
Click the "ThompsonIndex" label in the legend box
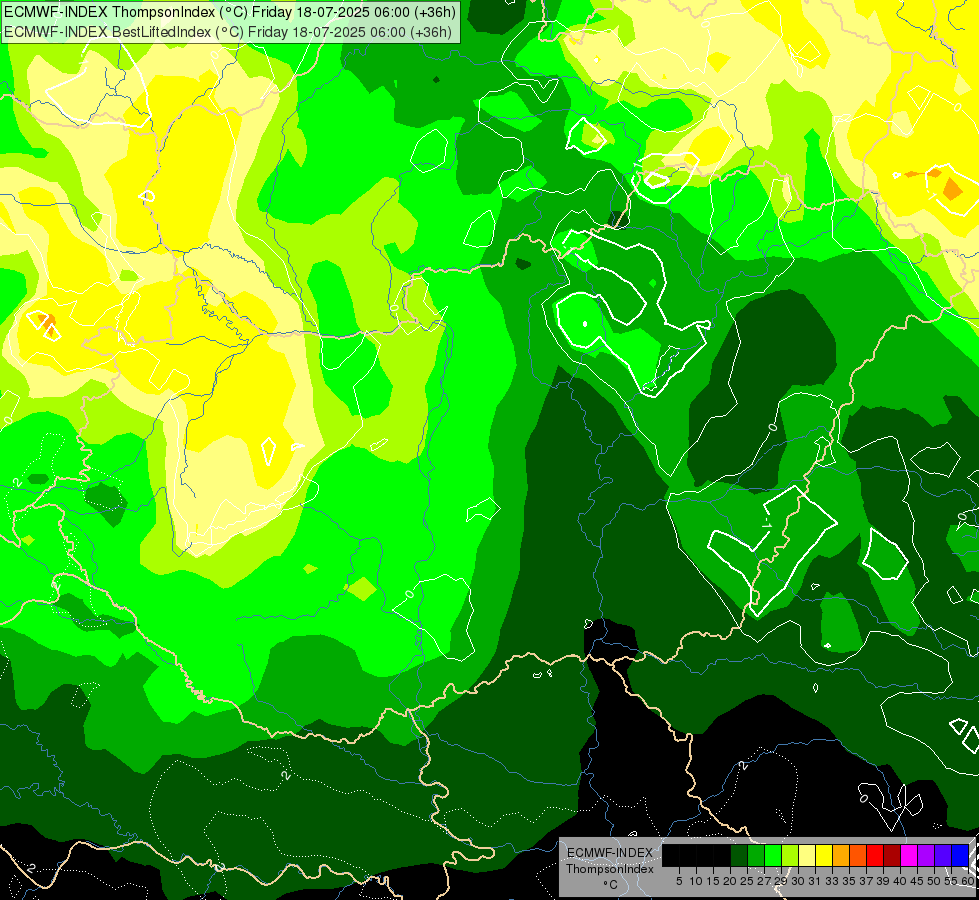click(x=609, y=869)
